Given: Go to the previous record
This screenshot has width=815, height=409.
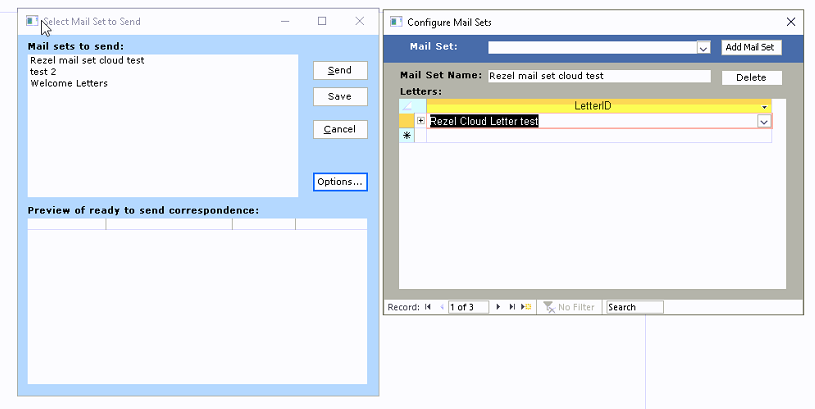Looking at the screenshot, I should coord(441,307).
